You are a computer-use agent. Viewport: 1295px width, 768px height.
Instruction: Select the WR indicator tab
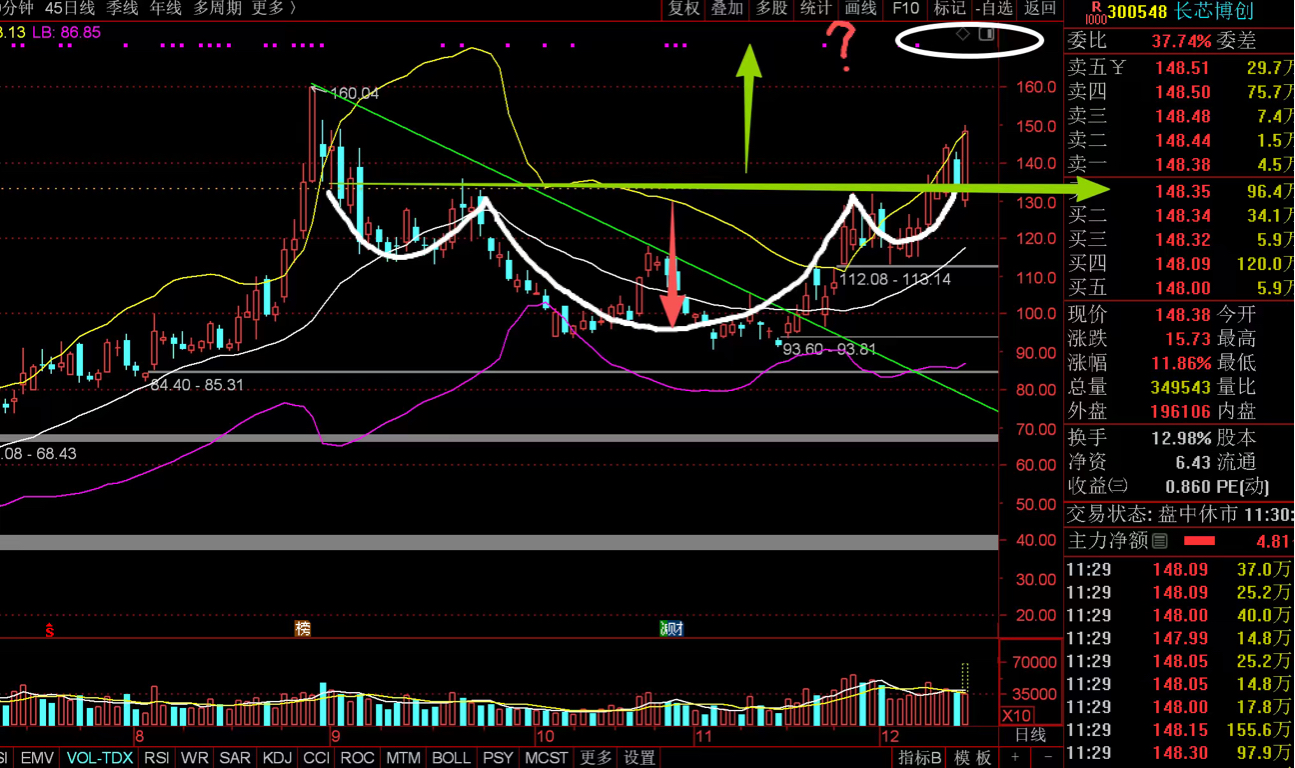(x=195, y=758)
